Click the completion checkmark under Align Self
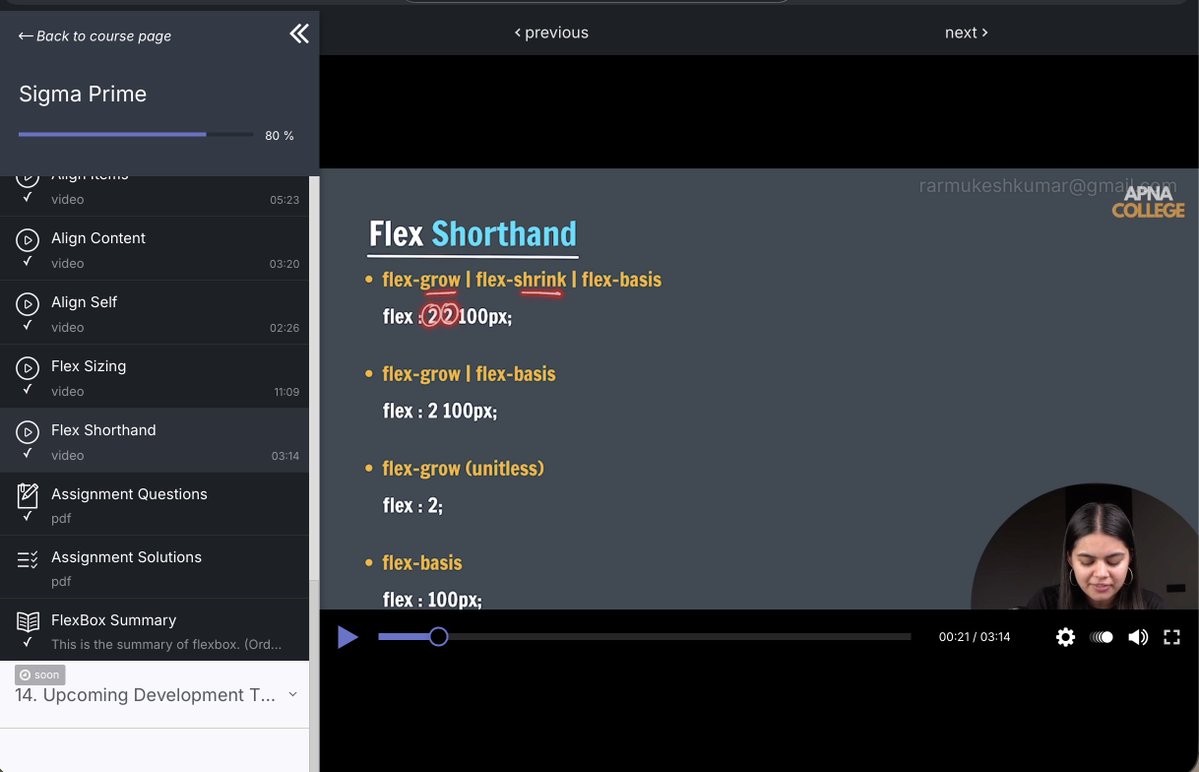Viewport: 1199px width, 772px height. tap(28, 325)
